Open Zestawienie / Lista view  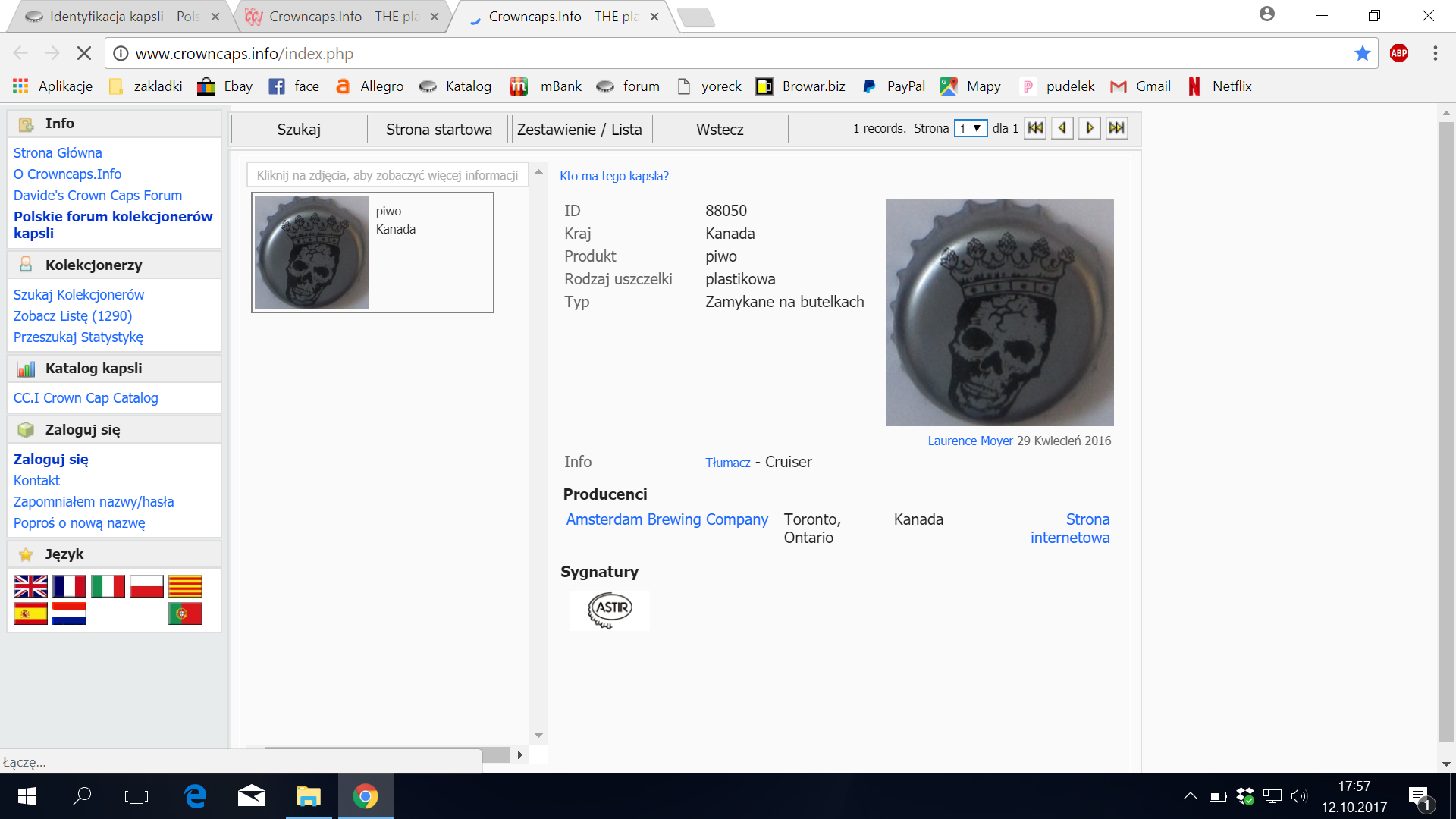point(579,129)
